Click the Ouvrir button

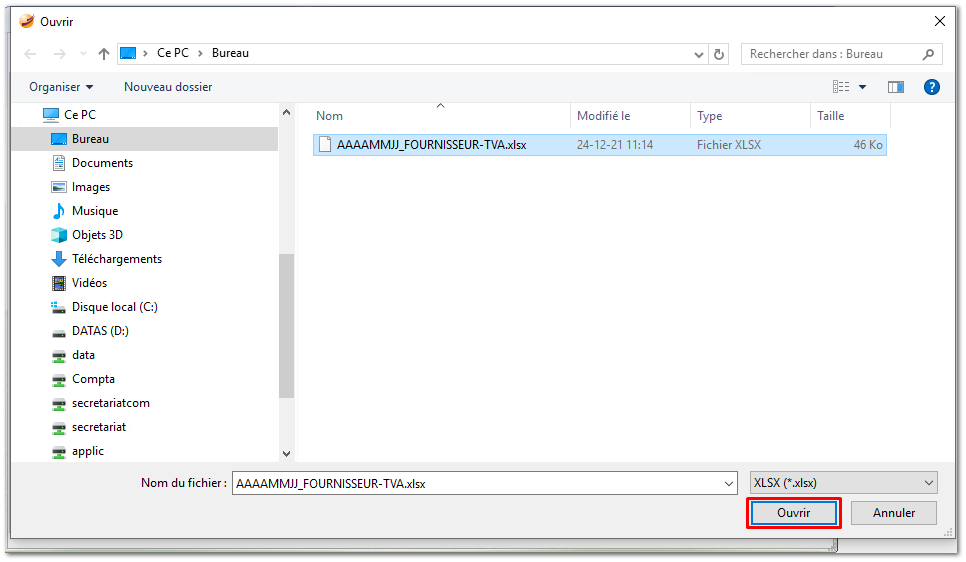(794, 513)
